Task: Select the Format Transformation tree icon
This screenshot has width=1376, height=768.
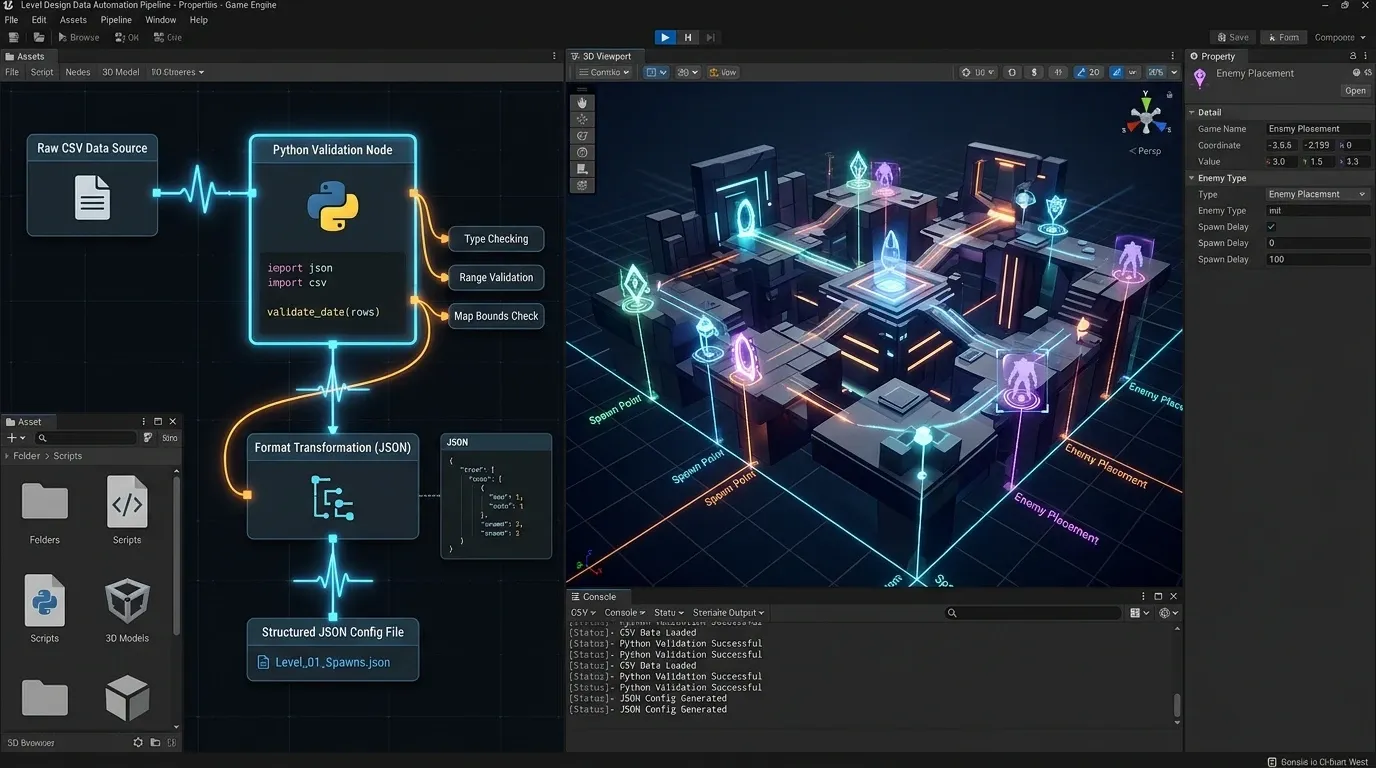Action: (x=333, y=497)
